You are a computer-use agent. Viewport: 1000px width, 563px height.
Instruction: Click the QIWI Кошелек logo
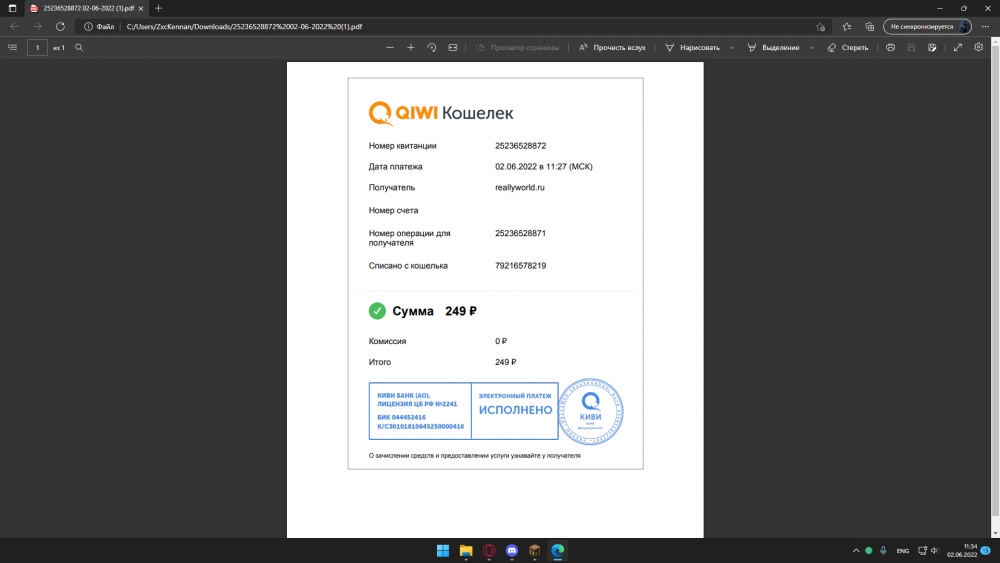[x=441, y=113]
